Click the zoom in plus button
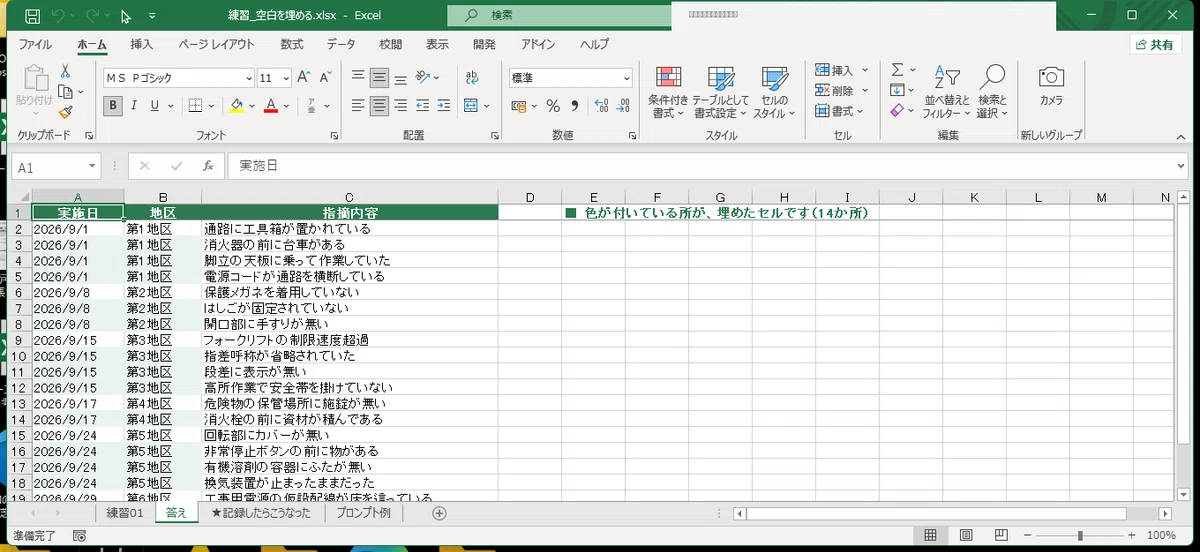Viewport: 1200px width, 552px height. coord(1130,536)
